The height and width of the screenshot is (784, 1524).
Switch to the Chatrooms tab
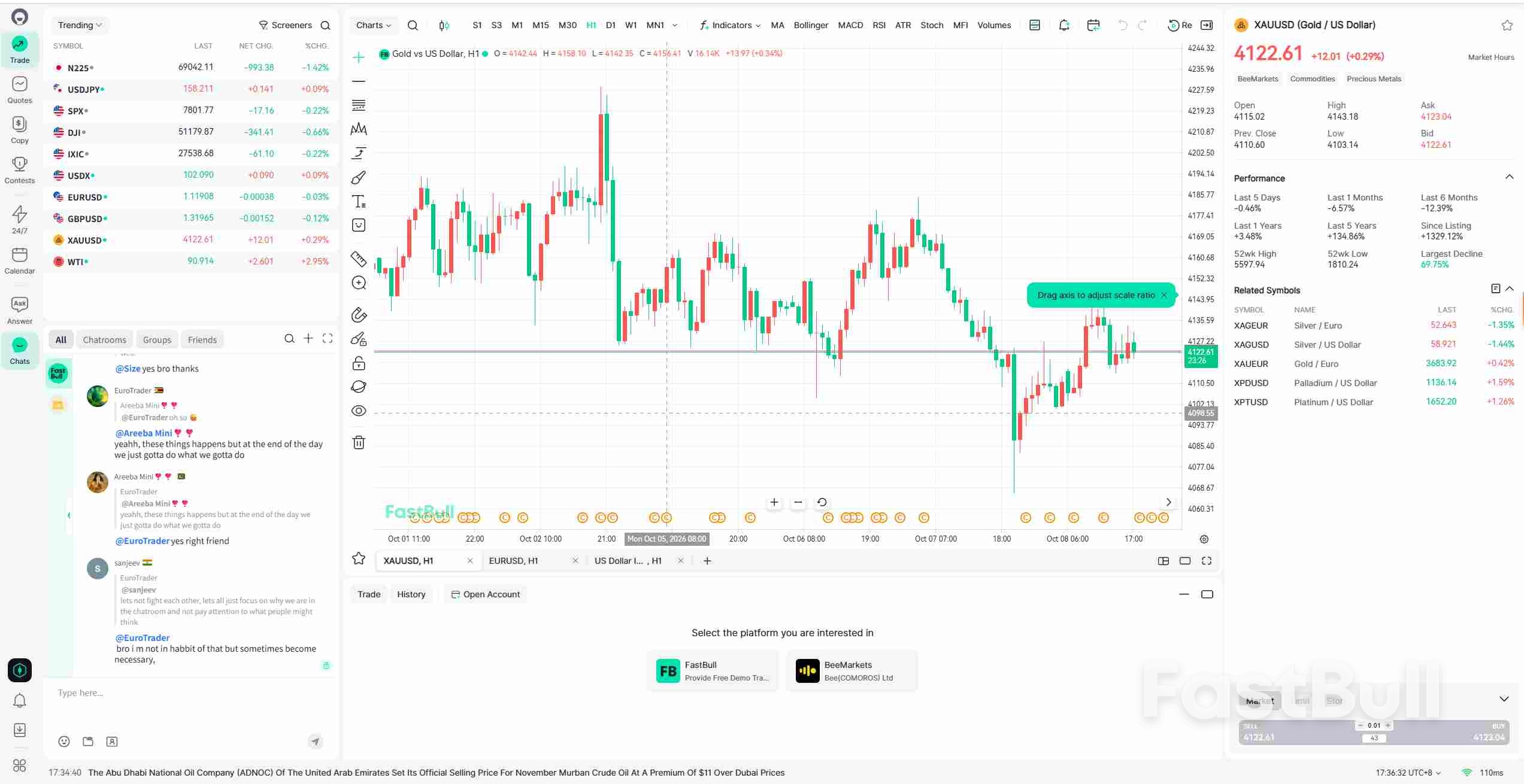(104, 340)
